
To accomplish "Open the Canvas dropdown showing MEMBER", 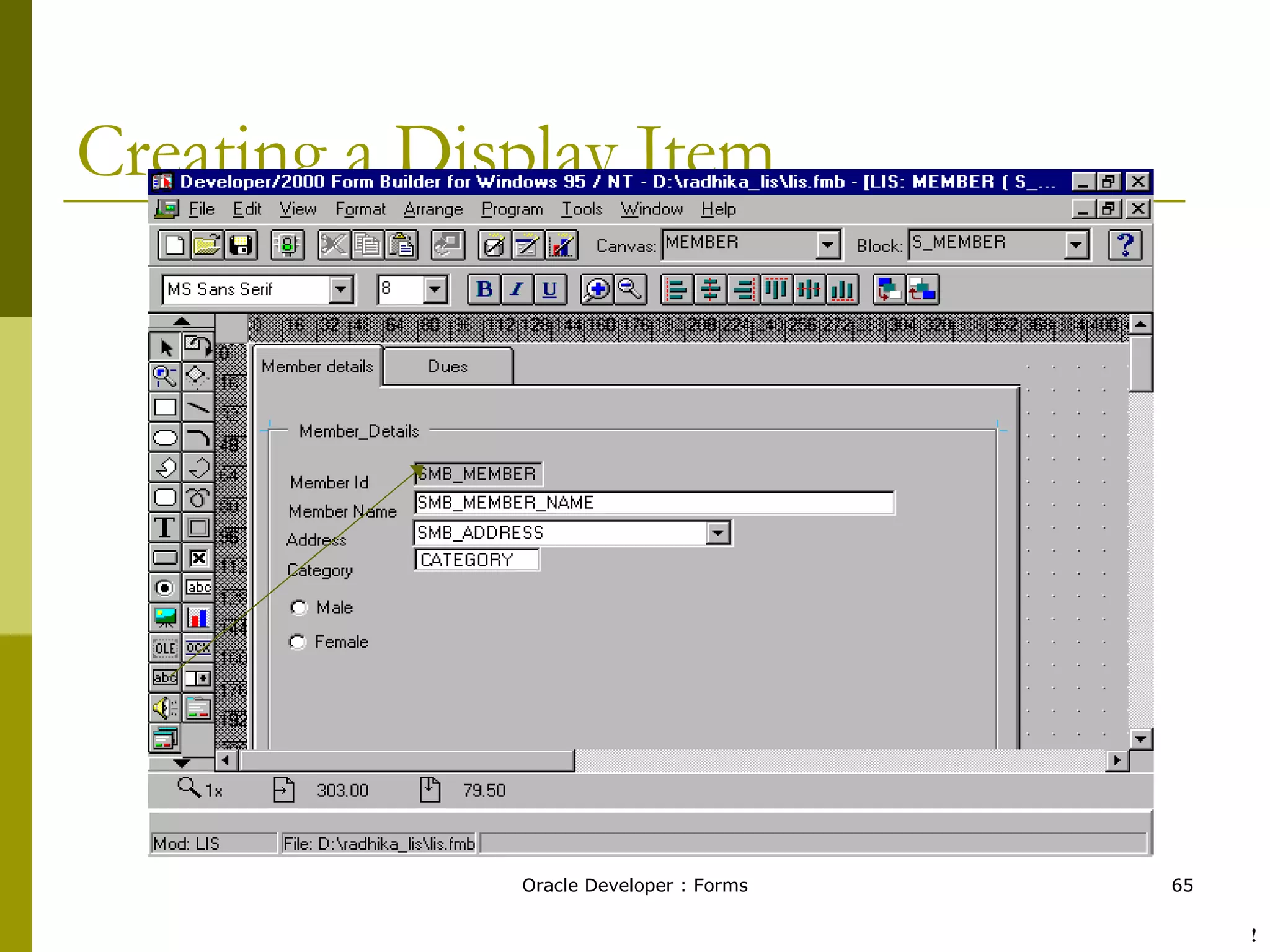I will [827, 245].
